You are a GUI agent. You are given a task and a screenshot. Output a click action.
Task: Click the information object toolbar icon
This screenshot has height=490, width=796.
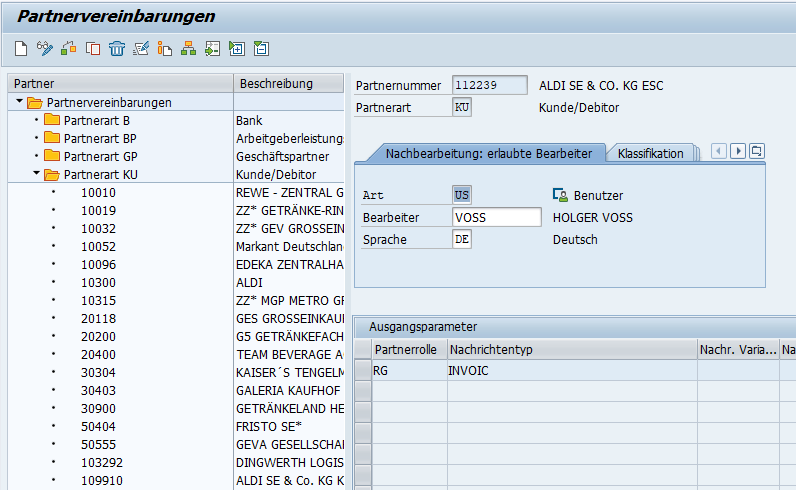coord(165,48)
